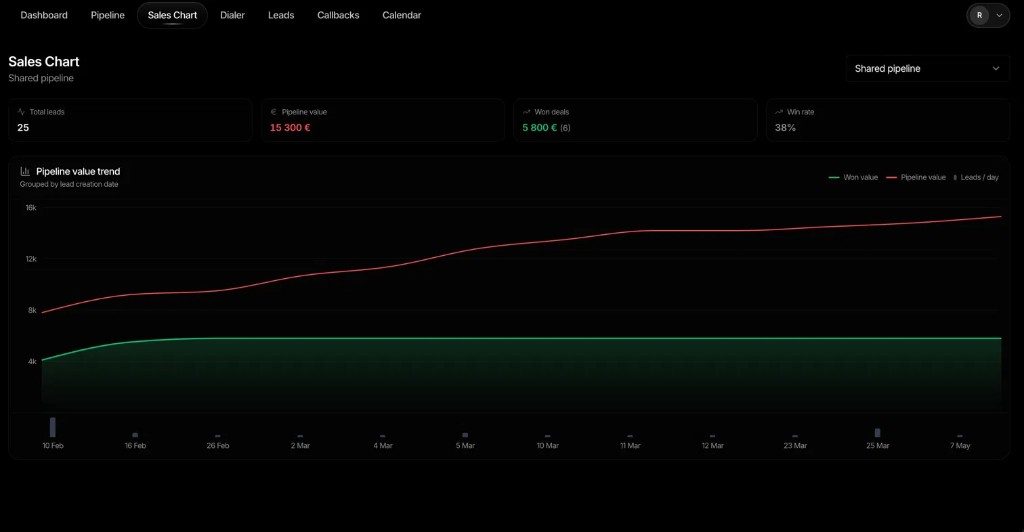Viewport: 1024px width, 532px height.
Task: Open the Leads tab
Action: (x=281, y=15)
